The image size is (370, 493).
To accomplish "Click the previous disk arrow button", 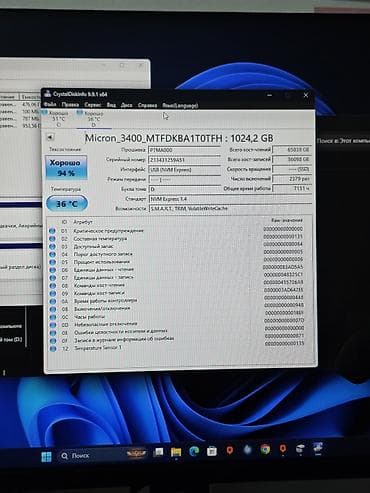I will click(x=50, y=137).
